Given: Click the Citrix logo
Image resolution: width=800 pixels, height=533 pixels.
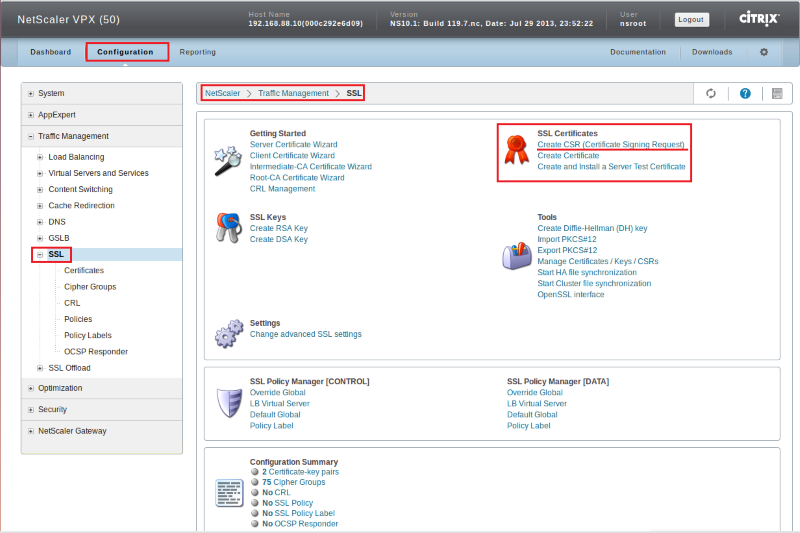Looking at the screenshot, I should 759,19.
